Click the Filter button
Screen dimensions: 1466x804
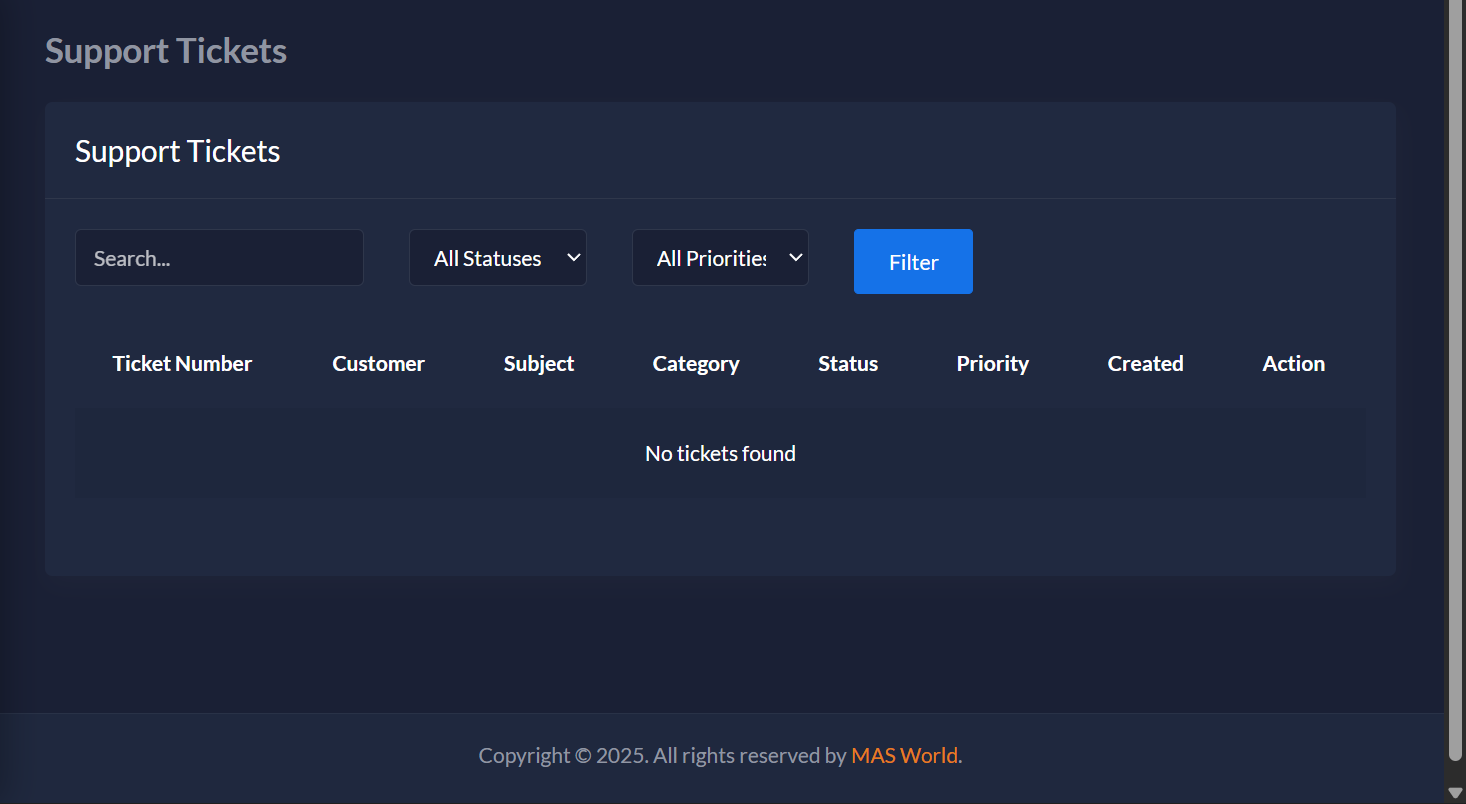point(912,261)
